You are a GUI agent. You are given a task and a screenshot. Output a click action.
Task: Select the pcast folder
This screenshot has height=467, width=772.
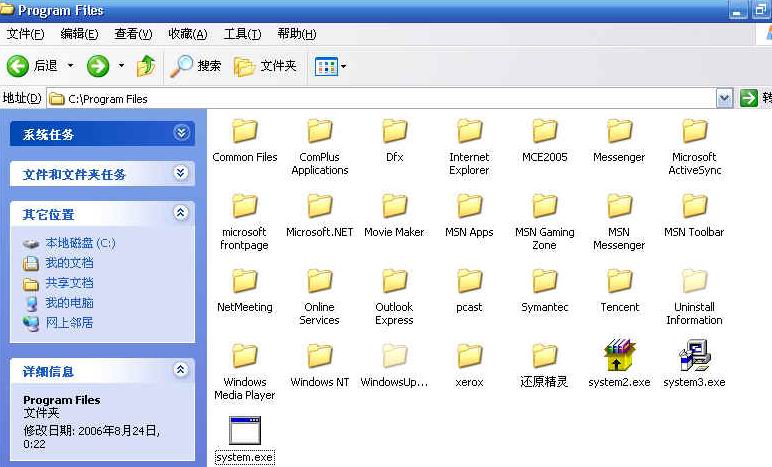tap(469, 290)
